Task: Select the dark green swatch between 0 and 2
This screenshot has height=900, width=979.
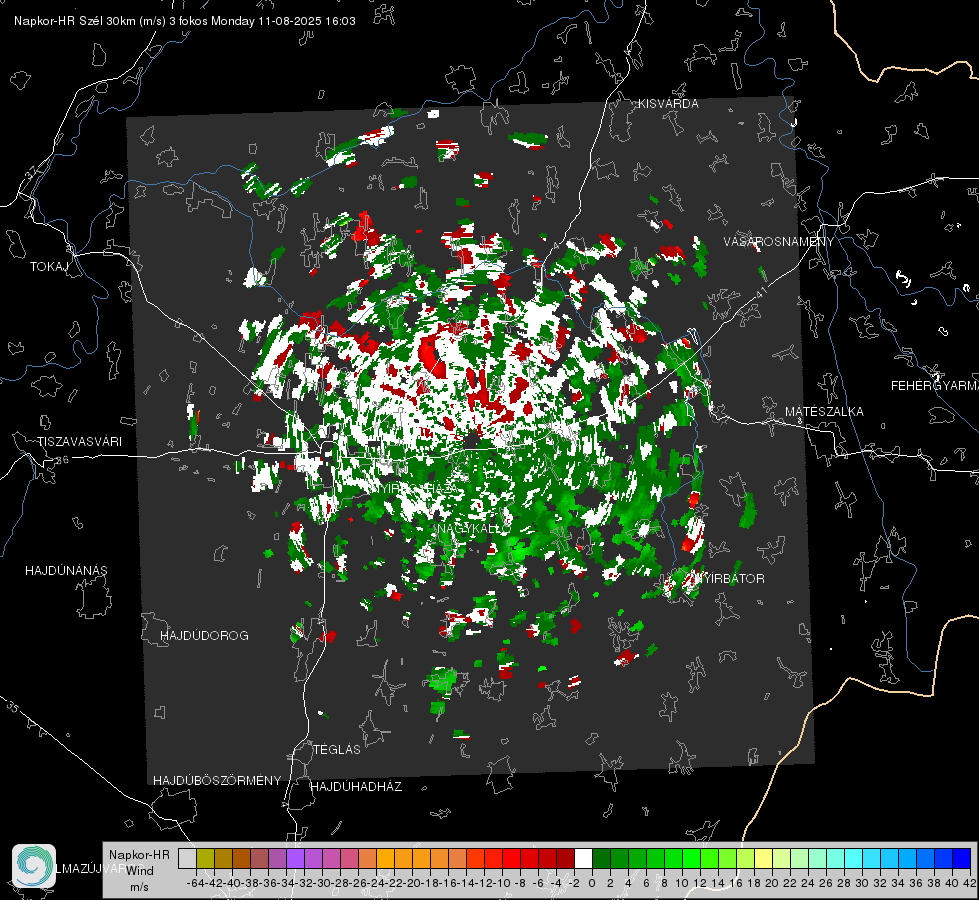Action: [601, 858]
